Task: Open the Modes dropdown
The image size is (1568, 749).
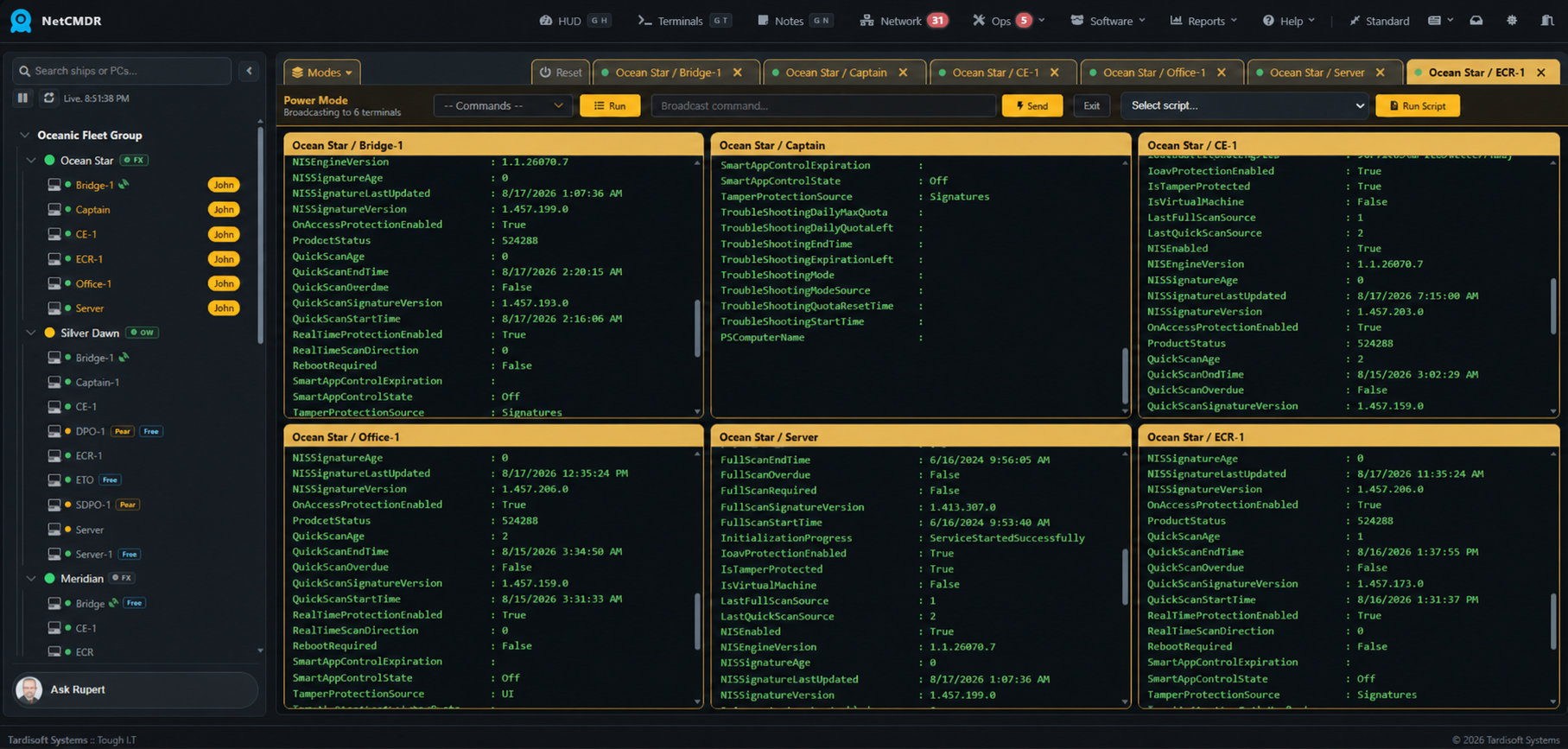Action: click(322, 73)
